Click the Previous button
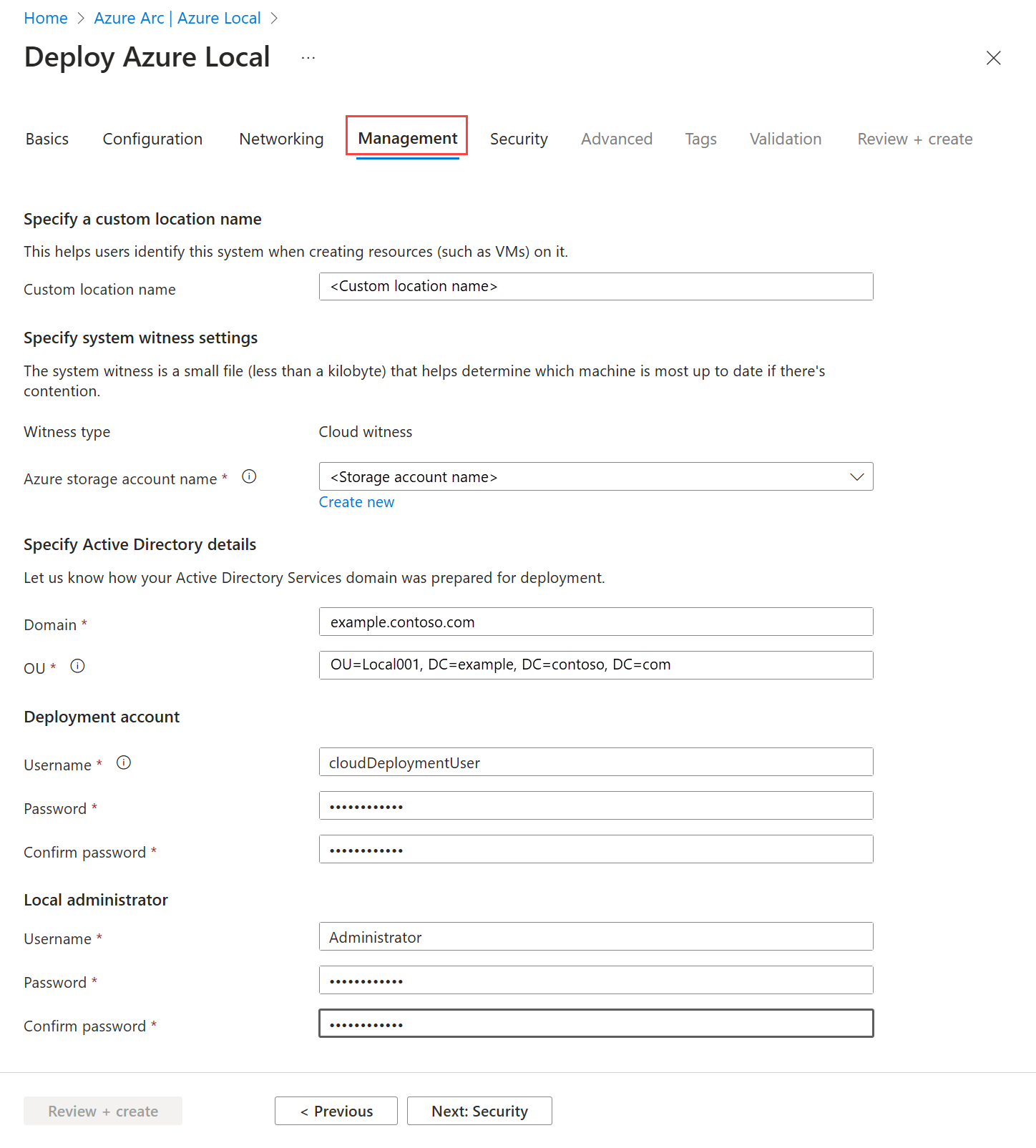 pos(336,1111)
